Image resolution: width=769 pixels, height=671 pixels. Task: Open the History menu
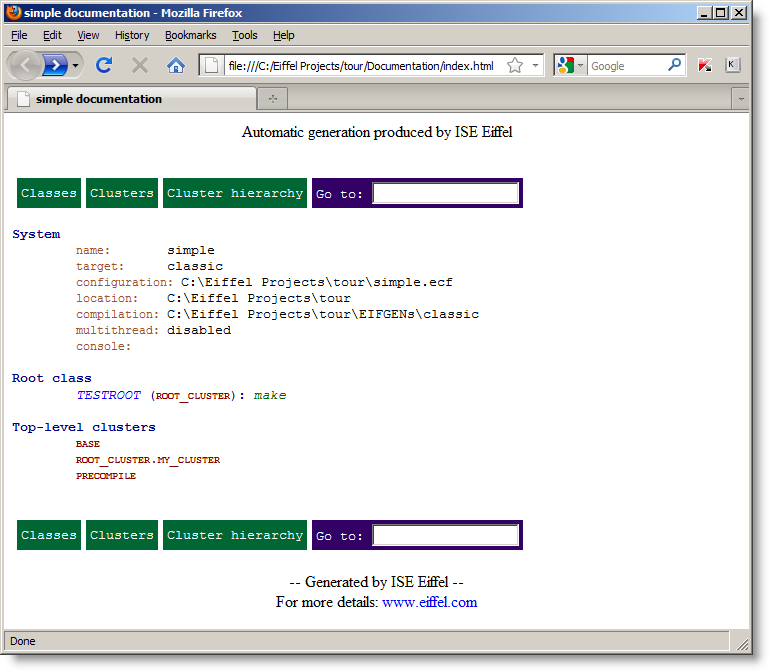[132, 35]
